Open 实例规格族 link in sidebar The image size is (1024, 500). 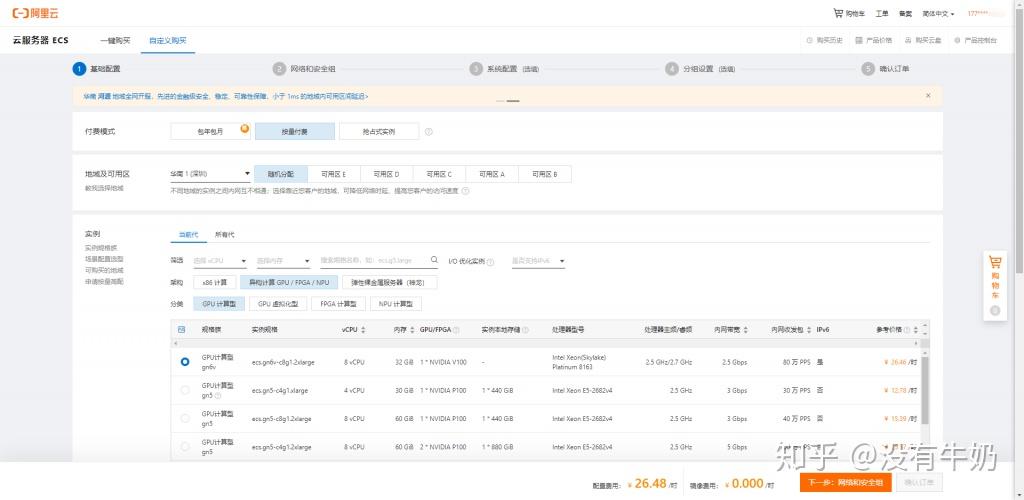coord(101,248)
